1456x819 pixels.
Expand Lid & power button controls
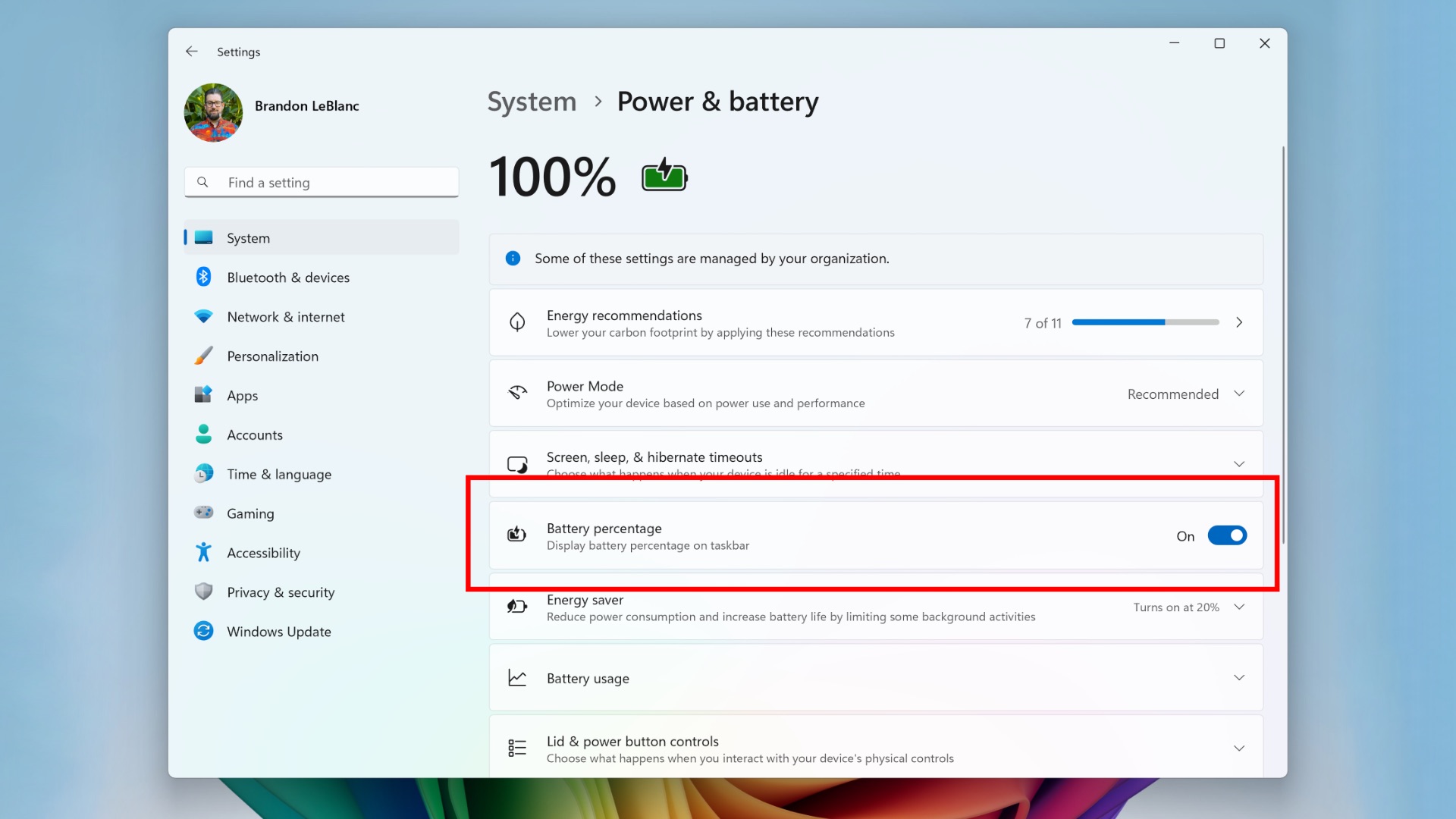pos(1239,748)
